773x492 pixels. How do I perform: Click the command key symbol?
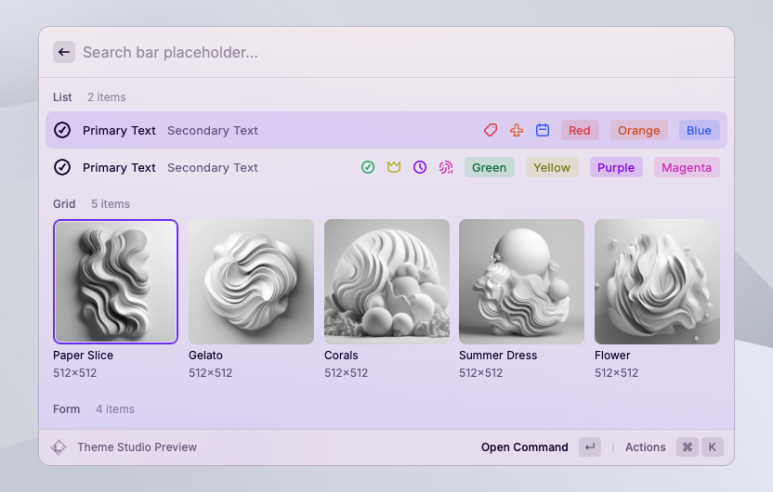tap(687, 447)
